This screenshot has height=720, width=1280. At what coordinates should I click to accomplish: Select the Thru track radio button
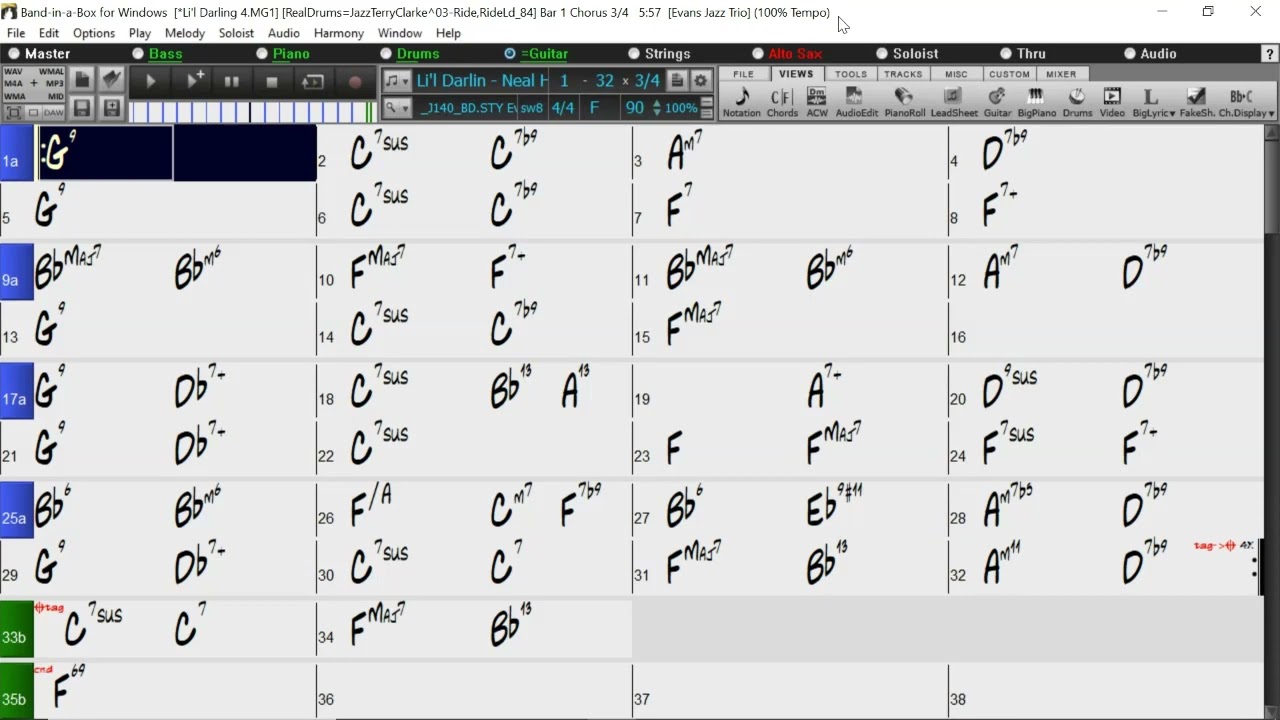click(1006, 54)
